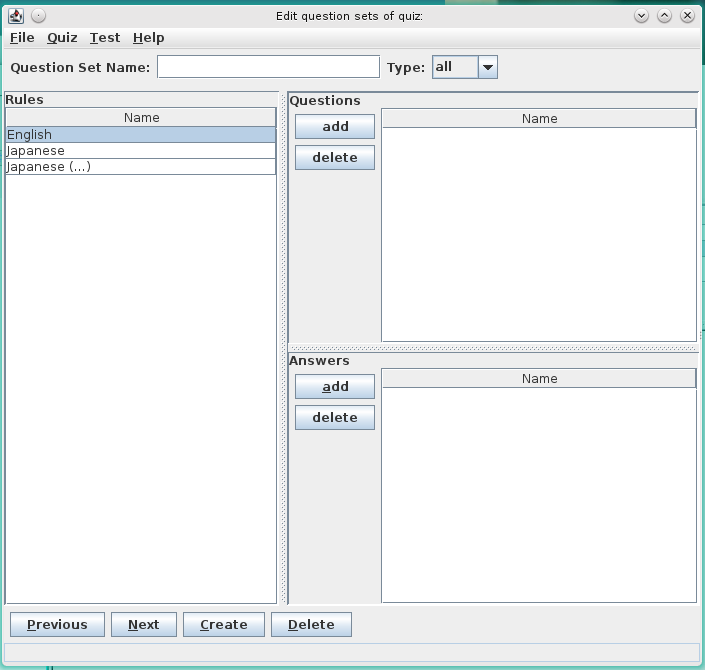Select the 'Japanese (...)' rule row
The height and width of the screenshot is (670, 705).
(x=141, y=167)
